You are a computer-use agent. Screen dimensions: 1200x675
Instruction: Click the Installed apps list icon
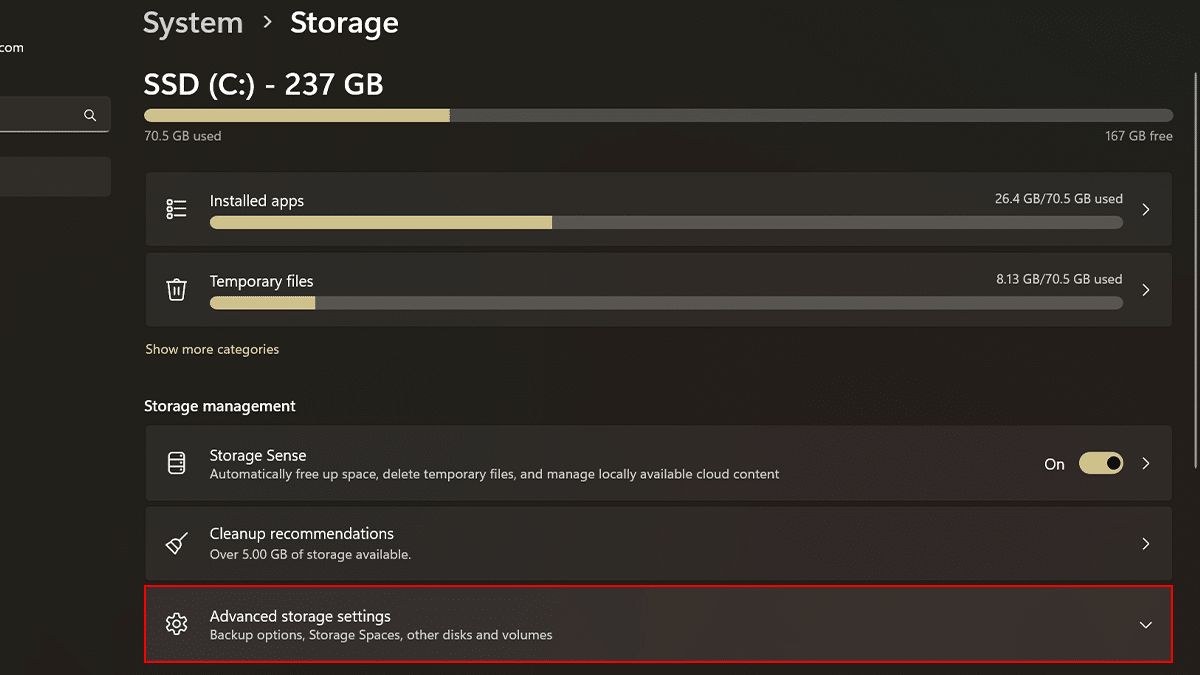(x=177, y=209)
